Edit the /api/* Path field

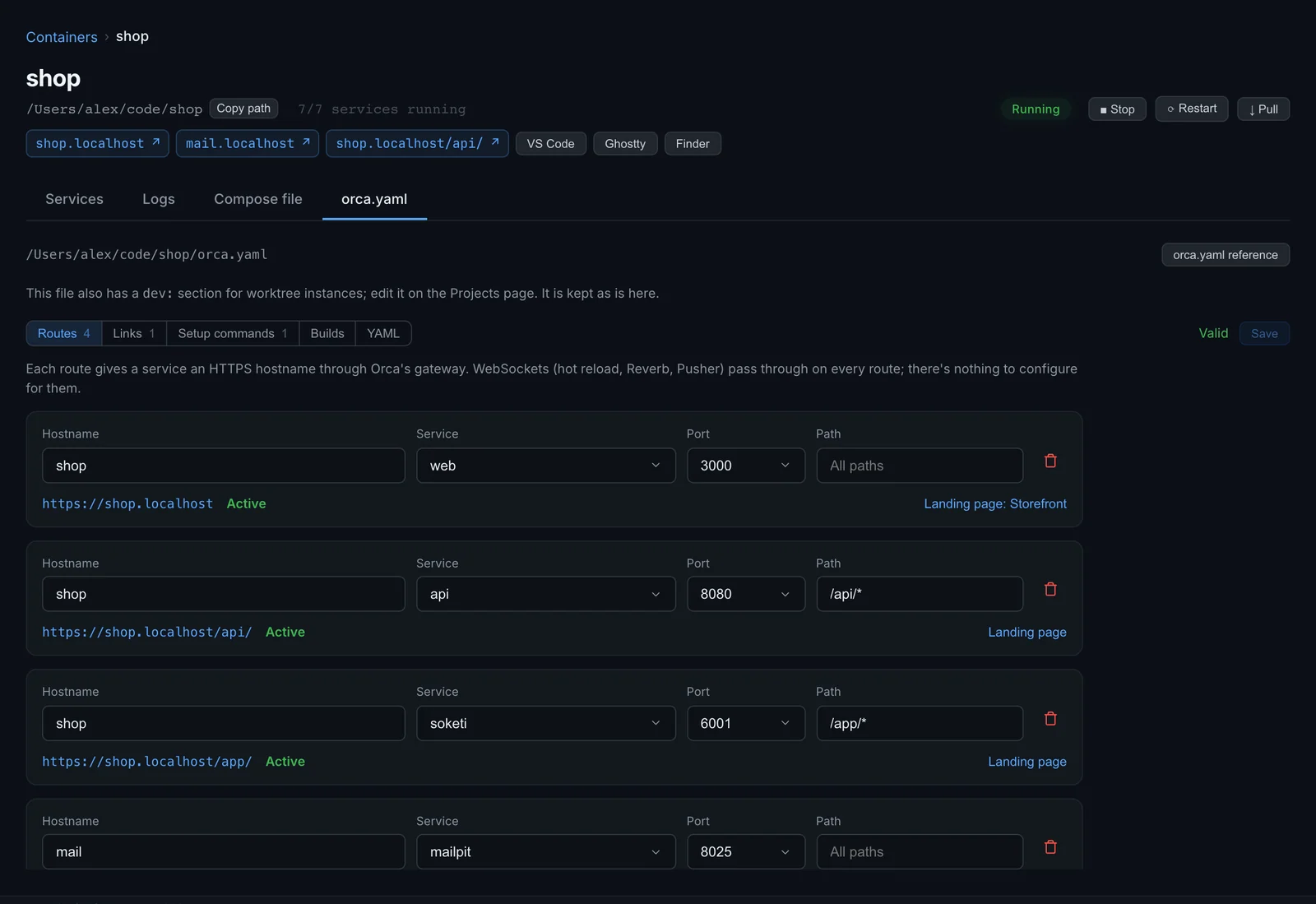click(920, 594)
